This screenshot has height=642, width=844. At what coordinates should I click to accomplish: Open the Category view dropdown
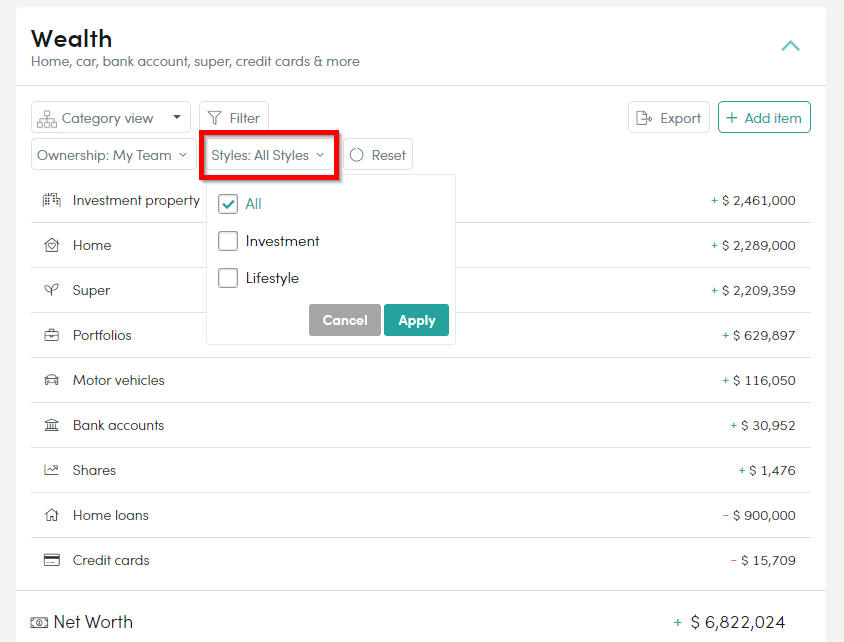[111, 117]
